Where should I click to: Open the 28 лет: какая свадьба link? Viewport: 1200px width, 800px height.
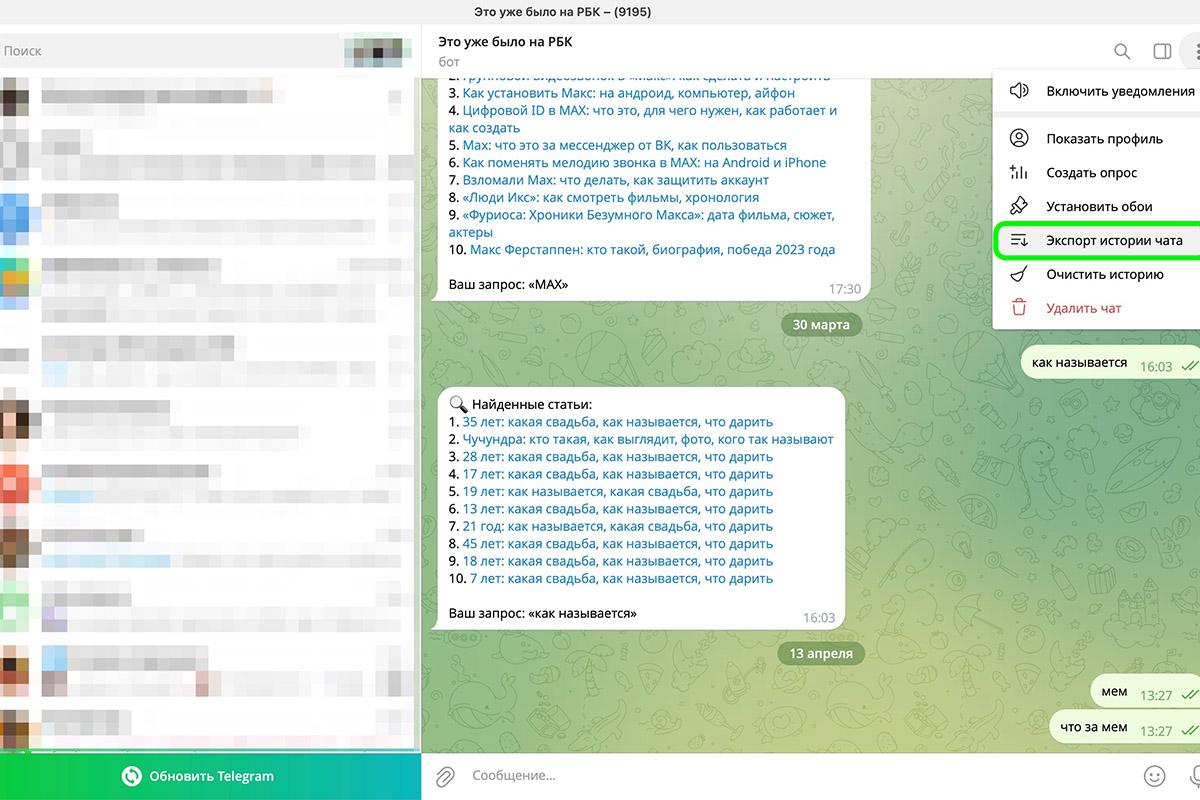click(617, 457)
